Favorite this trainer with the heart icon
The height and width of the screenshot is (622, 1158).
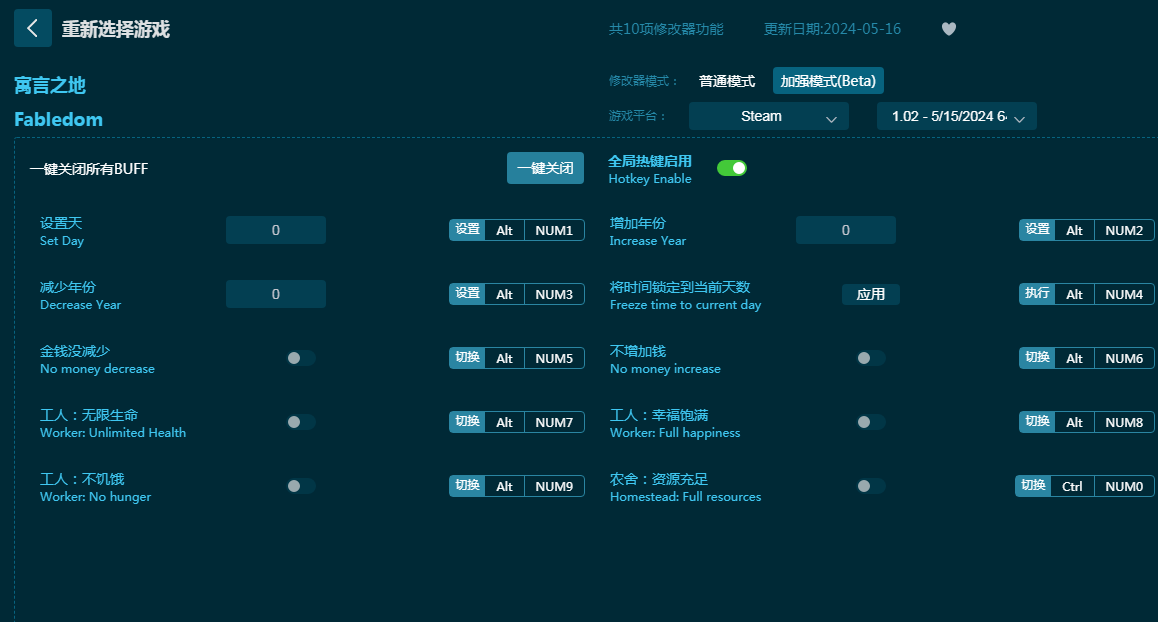pos(949,29)
